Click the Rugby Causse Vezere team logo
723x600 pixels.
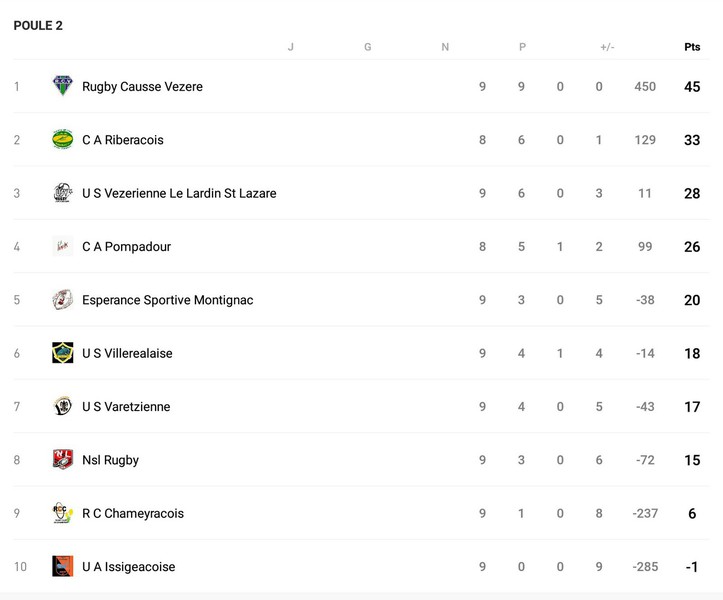(63, 86)
